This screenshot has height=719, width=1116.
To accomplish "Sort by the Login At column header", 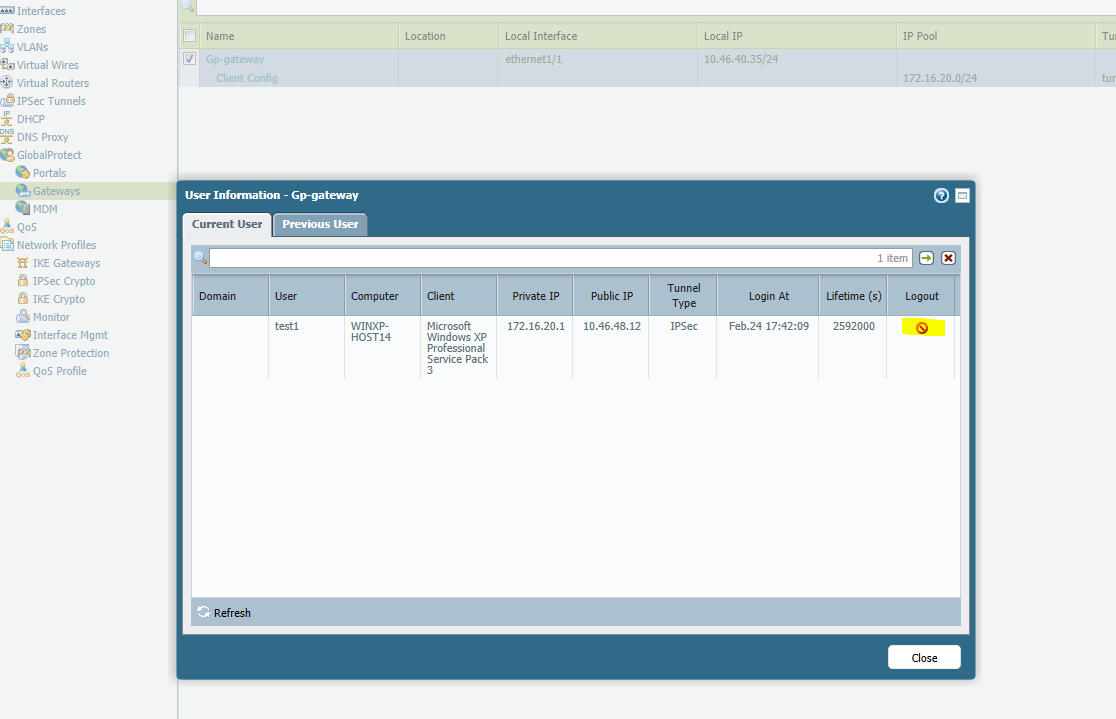I will [768, 296].
